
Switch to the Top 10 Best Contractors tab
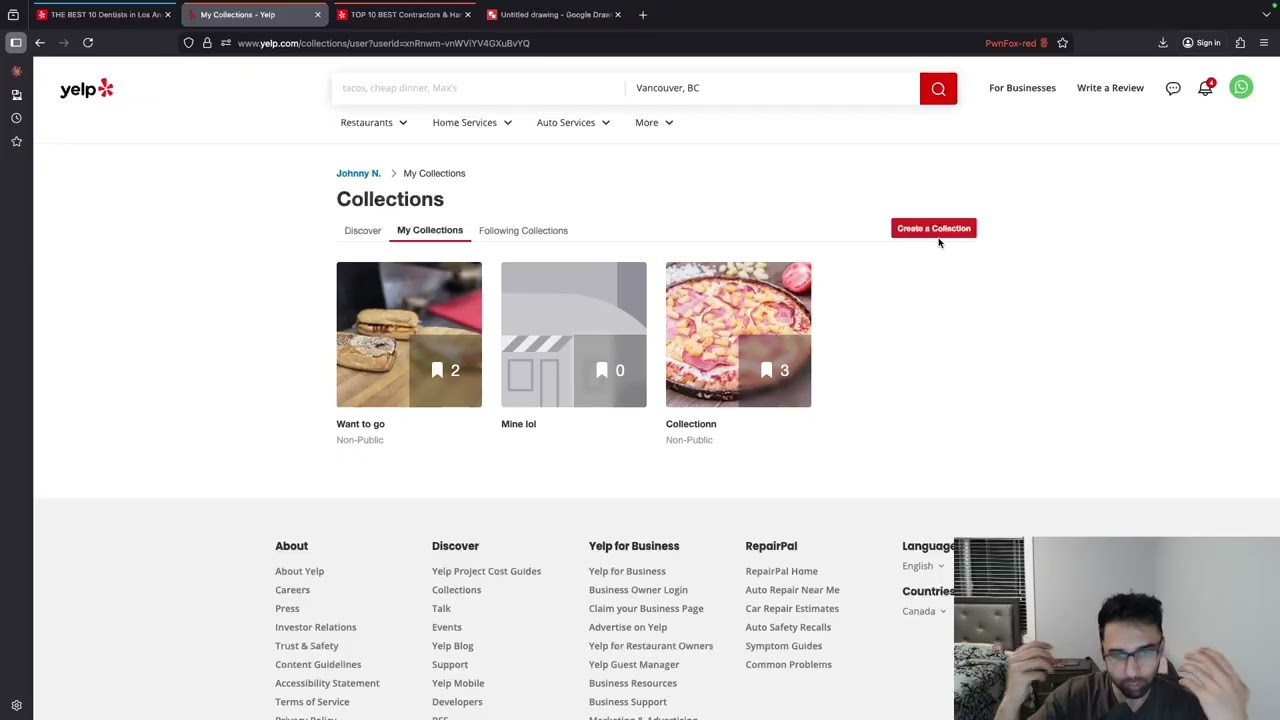(x=405, y=15)
